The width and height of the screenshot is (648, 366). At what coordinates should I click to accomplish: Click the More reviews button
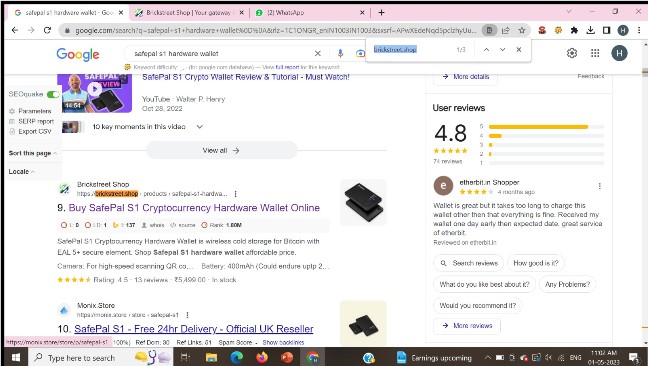point(467,326)
